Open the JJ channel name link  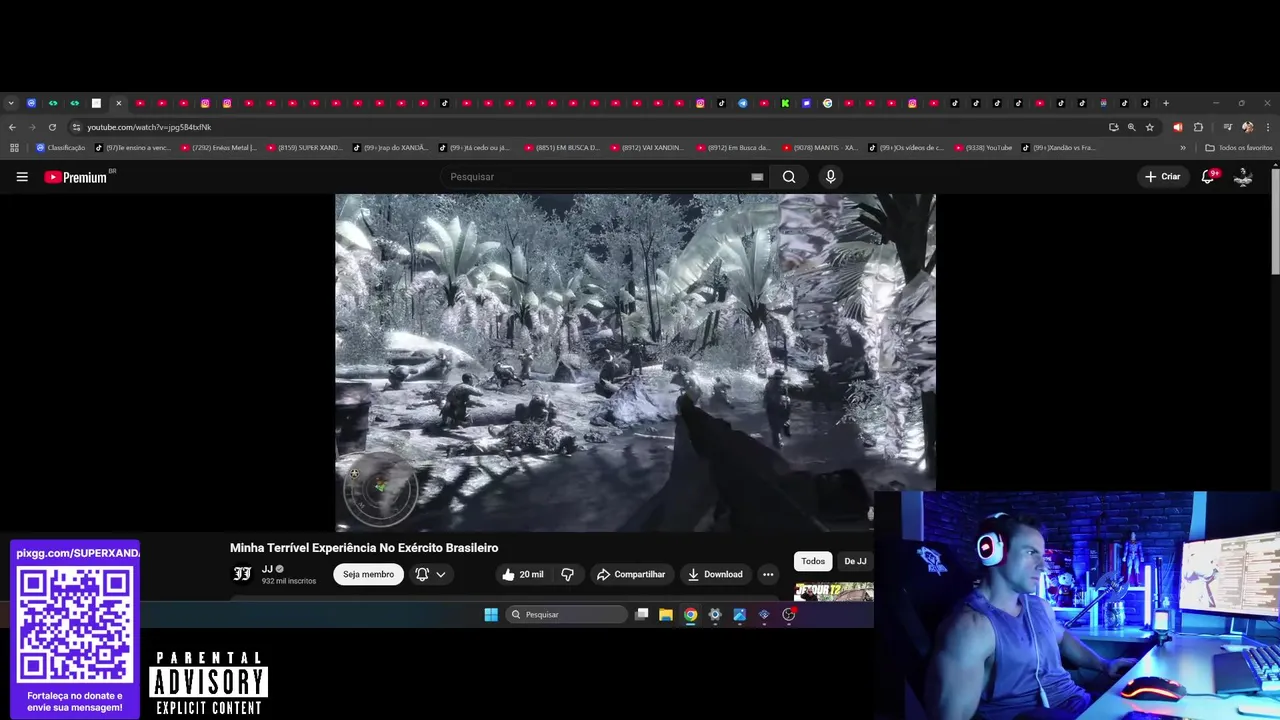[267, 569]
